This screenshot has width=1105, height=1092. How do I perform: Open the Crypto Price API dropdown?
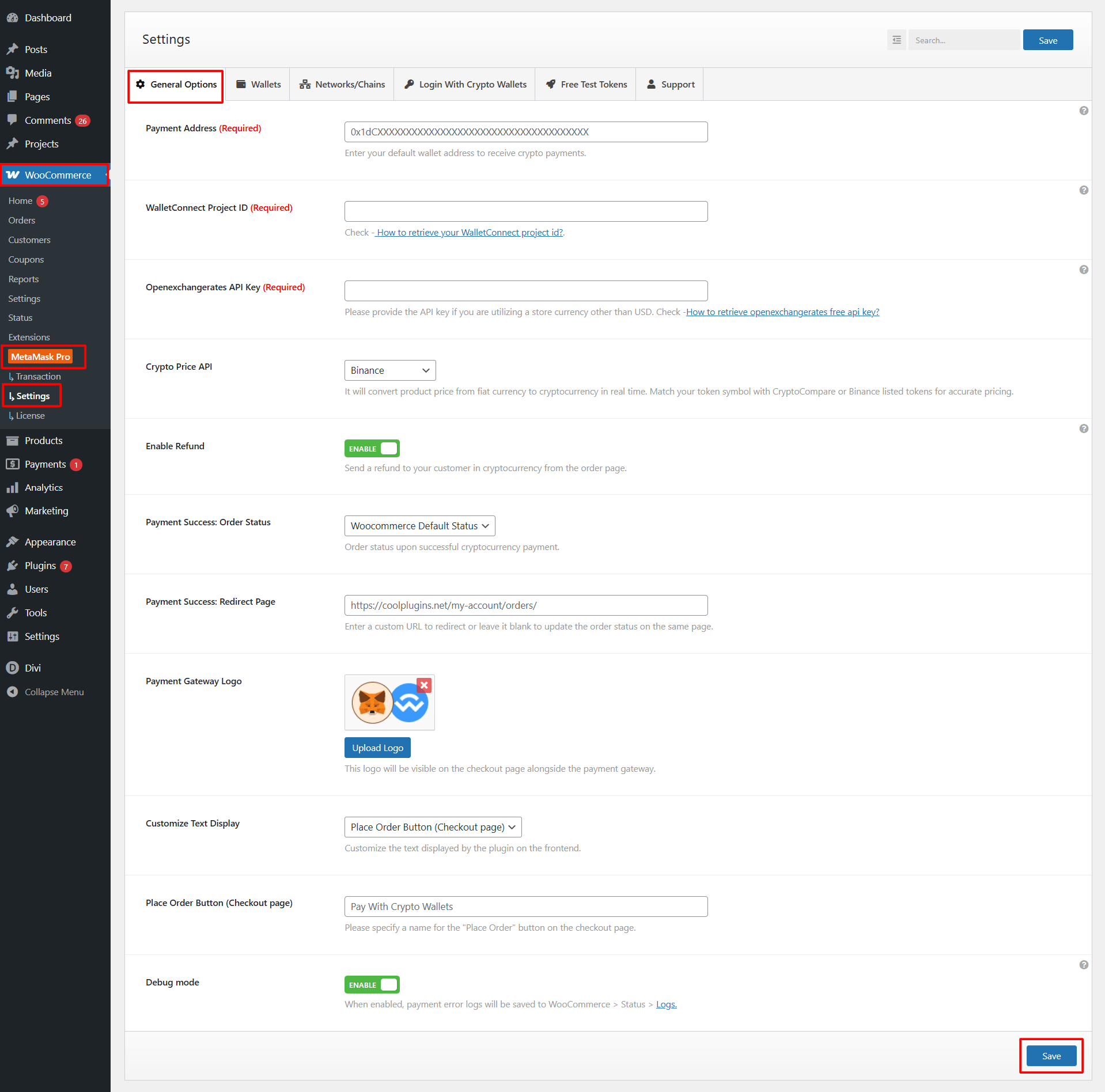point(389,370)
